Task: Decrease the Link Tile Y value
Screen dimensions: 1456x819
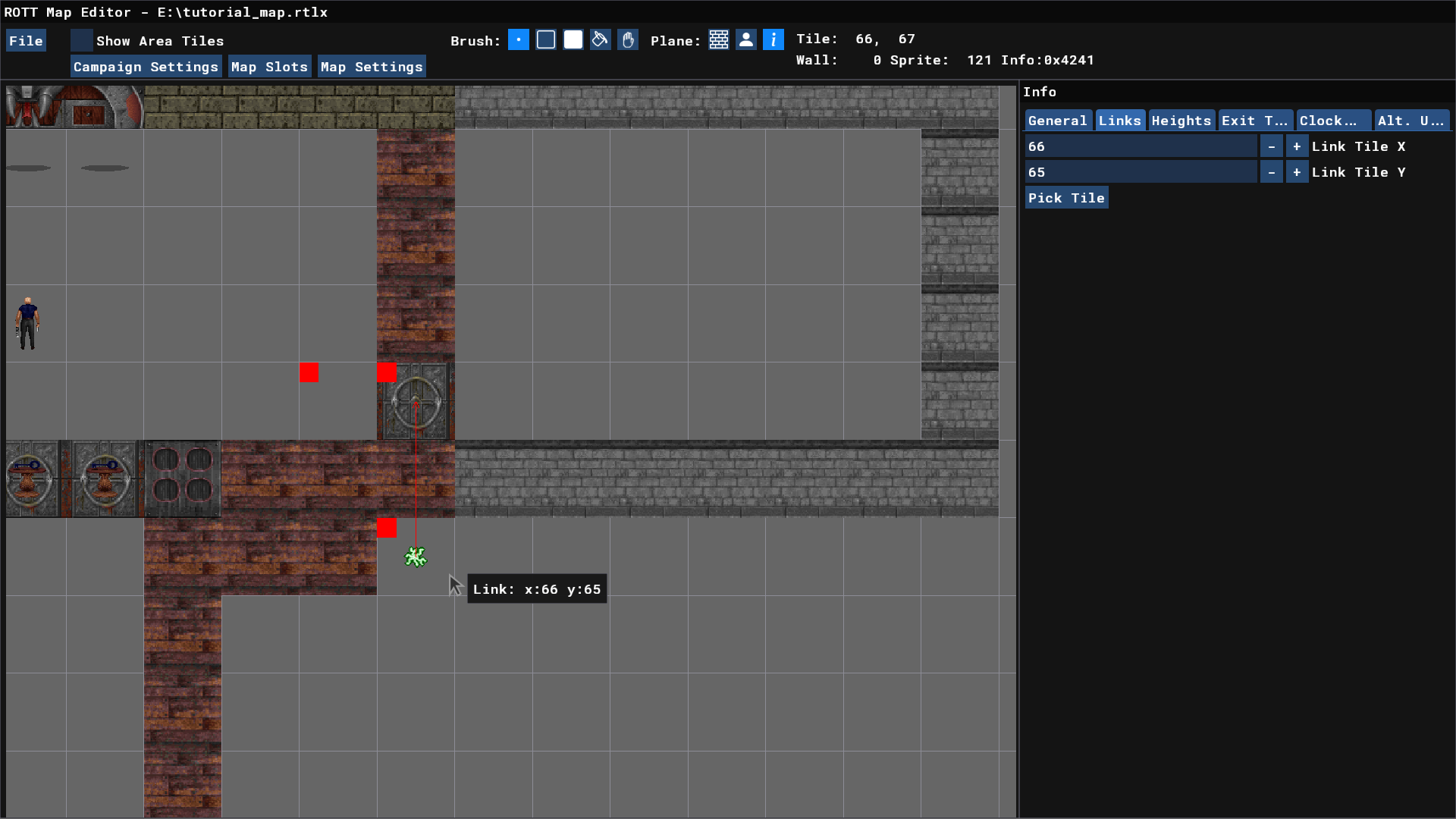Action: 1272,172
